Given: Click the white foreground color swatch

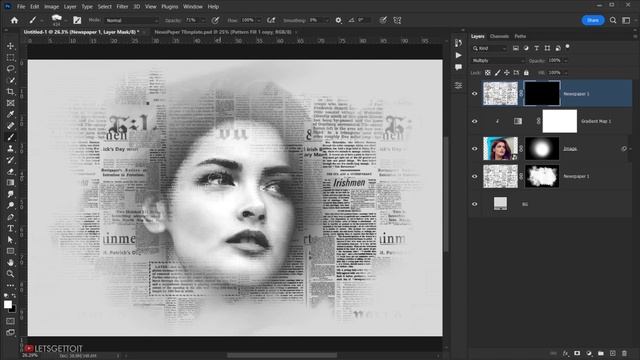Looking at the screenshot, I should click(x=7, y=304).
